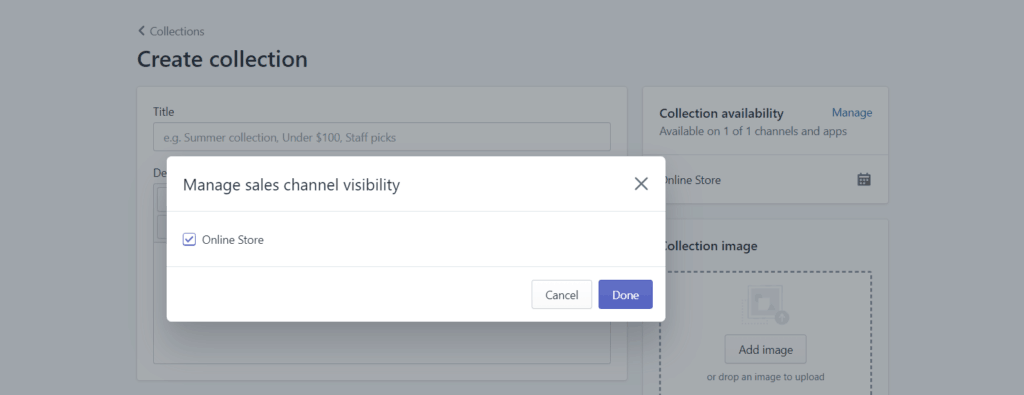This screenshot has width=1024, height=395.
Task: Click the calendar icon beside Online Store
Action: point(864,180)
